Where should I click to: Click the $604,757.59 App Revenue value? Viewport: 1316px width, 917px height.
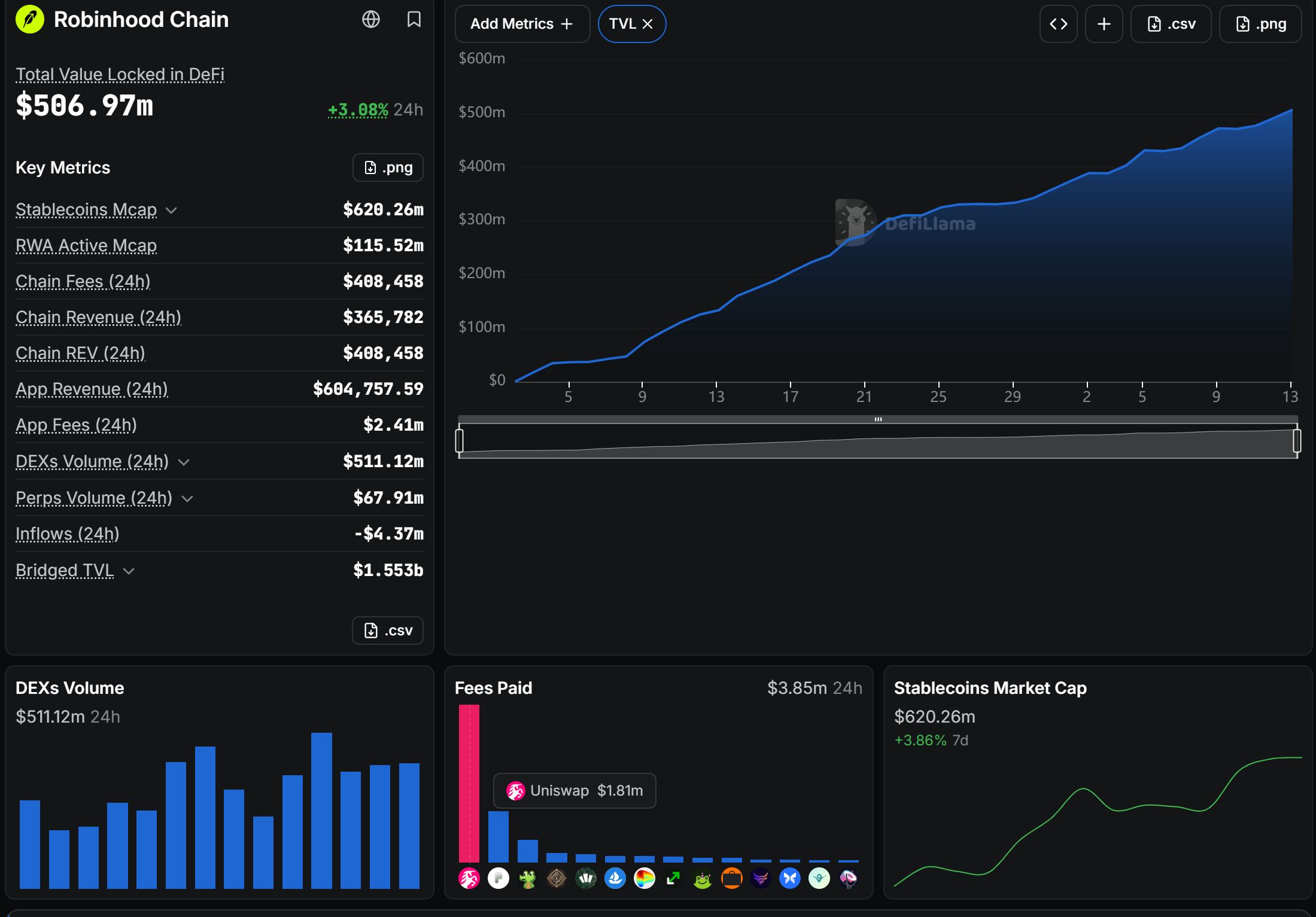point(368,389)
